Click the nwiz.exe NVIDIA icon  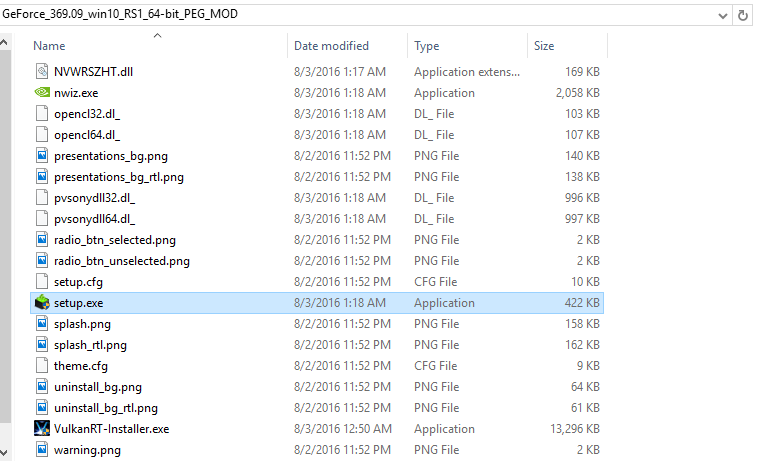[42, 92]
